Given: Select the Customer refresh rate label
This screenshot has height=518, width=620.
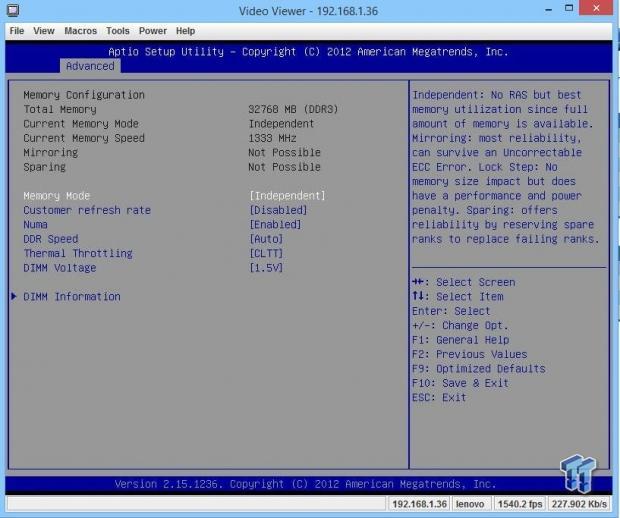Looking at the screenshot, I should point(87,210).
